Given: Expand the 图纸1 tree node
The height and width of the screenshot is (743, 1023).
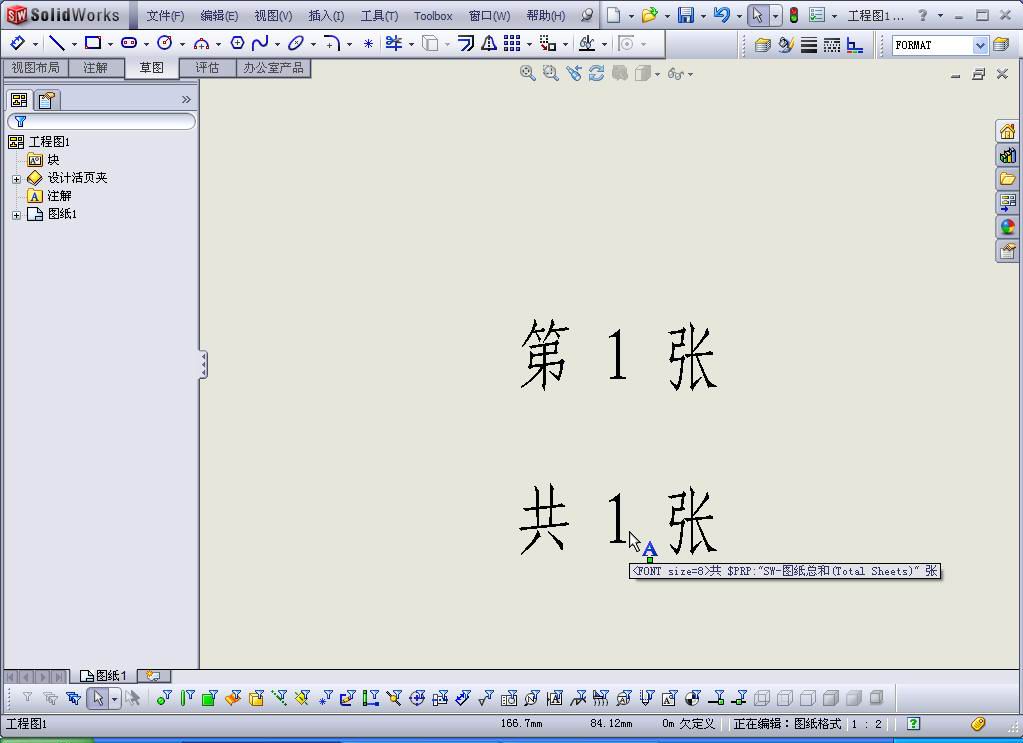Looking at the screenshot, I should coord(16,215).
